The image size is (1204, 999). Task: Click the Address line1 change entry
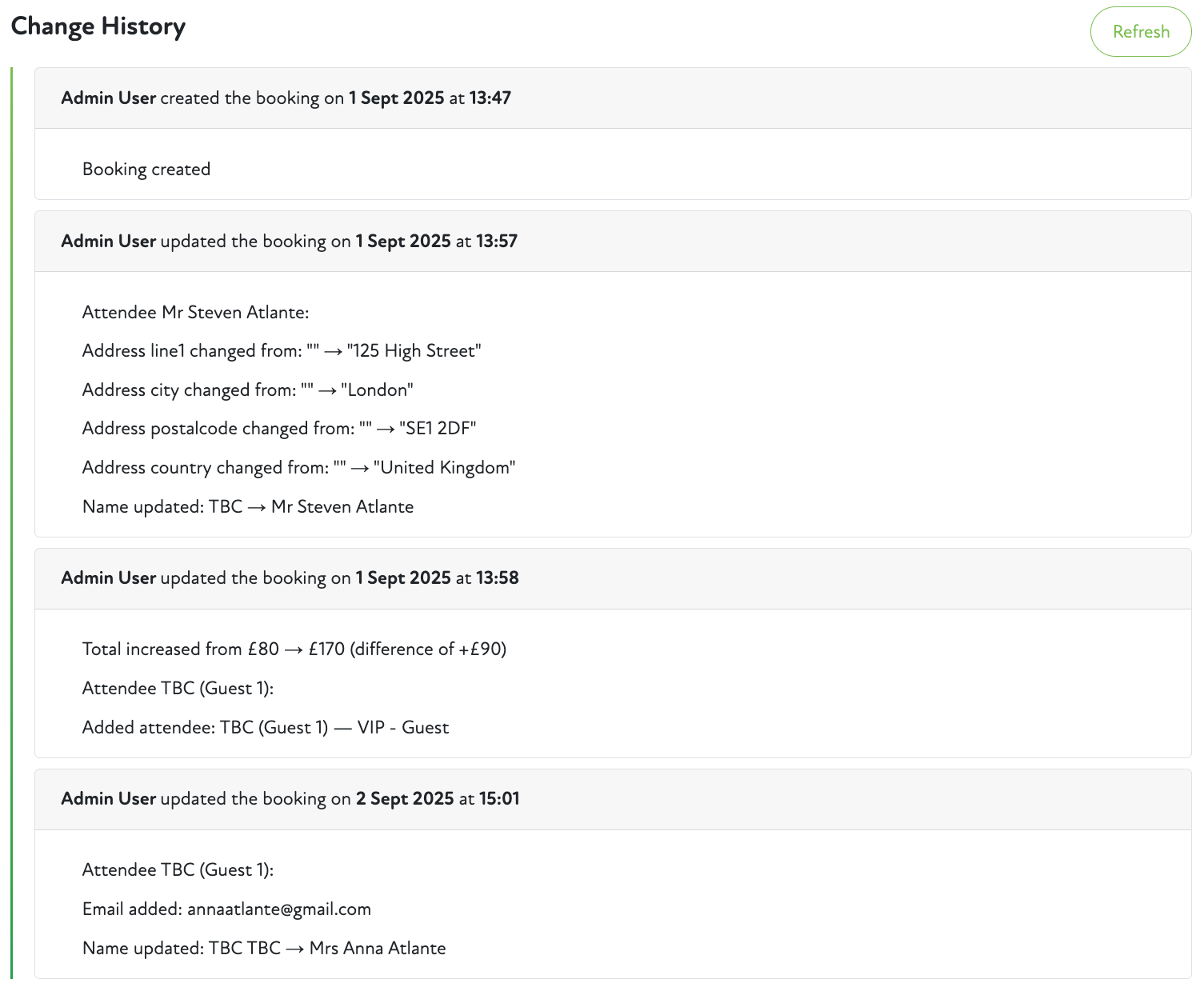tap(282, 351)
